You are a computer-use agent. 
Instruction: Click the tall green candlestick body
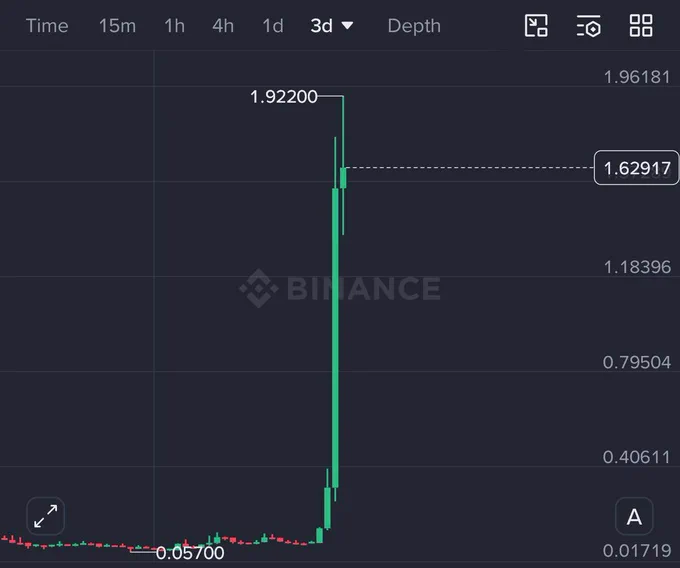(335, 338)
